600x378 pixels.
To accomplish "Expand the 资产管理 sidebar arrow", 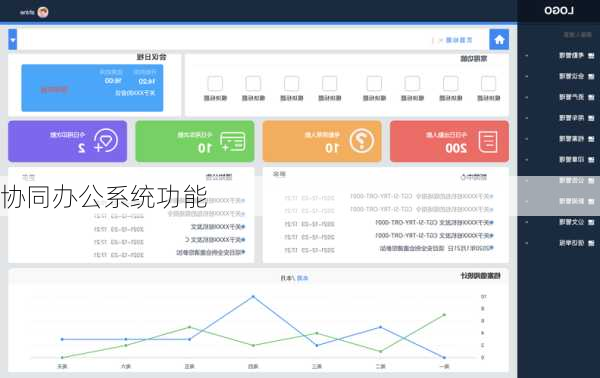I will point(527,98).
